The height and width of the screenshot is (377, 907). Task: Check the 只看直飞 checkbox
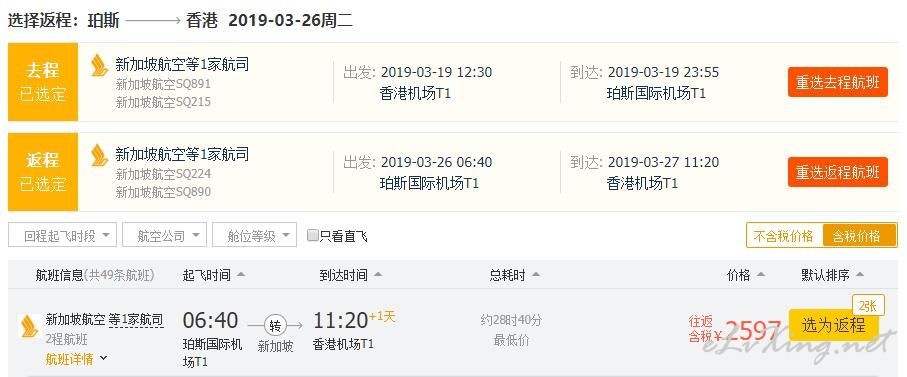(x=313, y=235)
